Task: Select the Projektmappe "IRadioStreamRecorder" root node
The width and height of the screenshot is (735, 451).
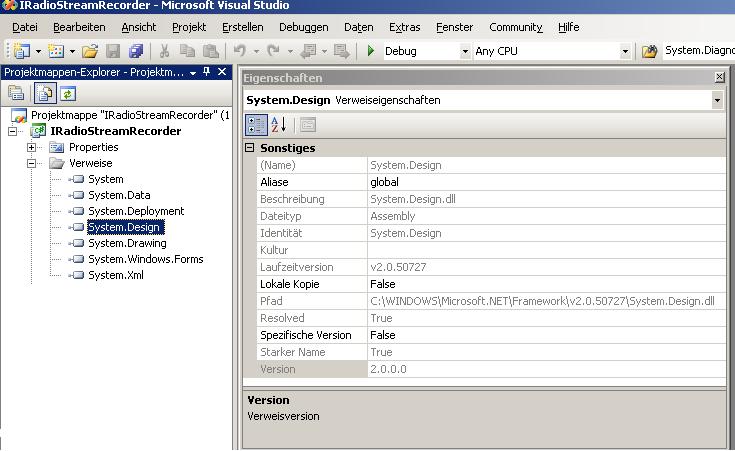Action: 130,115
